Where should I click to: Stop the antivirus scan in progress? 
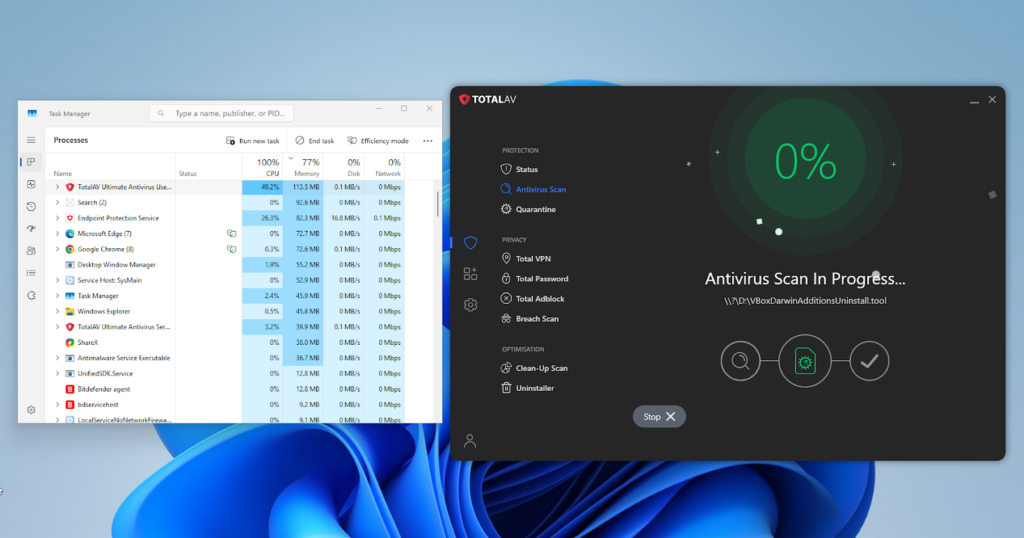(659, 417)
